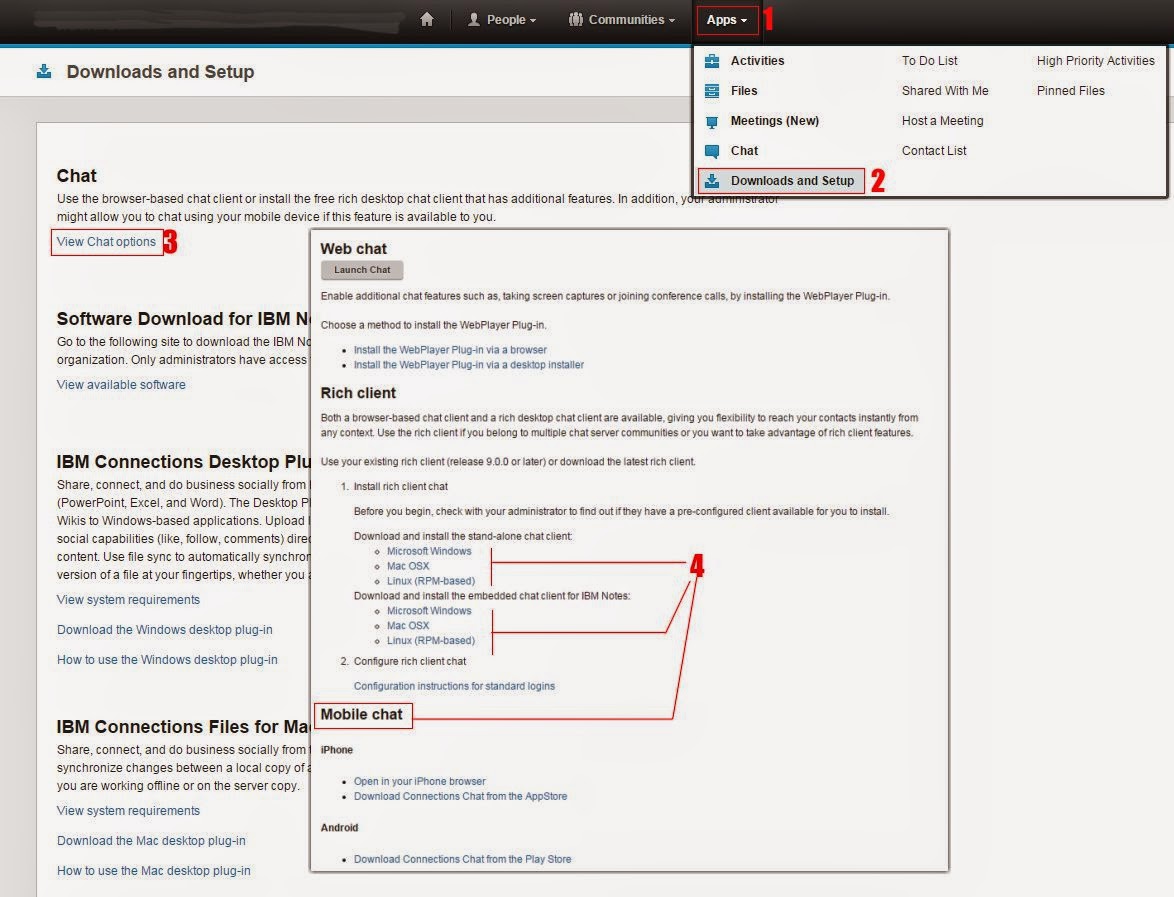Download Connections Chat from the Play Store

[x=463, y=859]
